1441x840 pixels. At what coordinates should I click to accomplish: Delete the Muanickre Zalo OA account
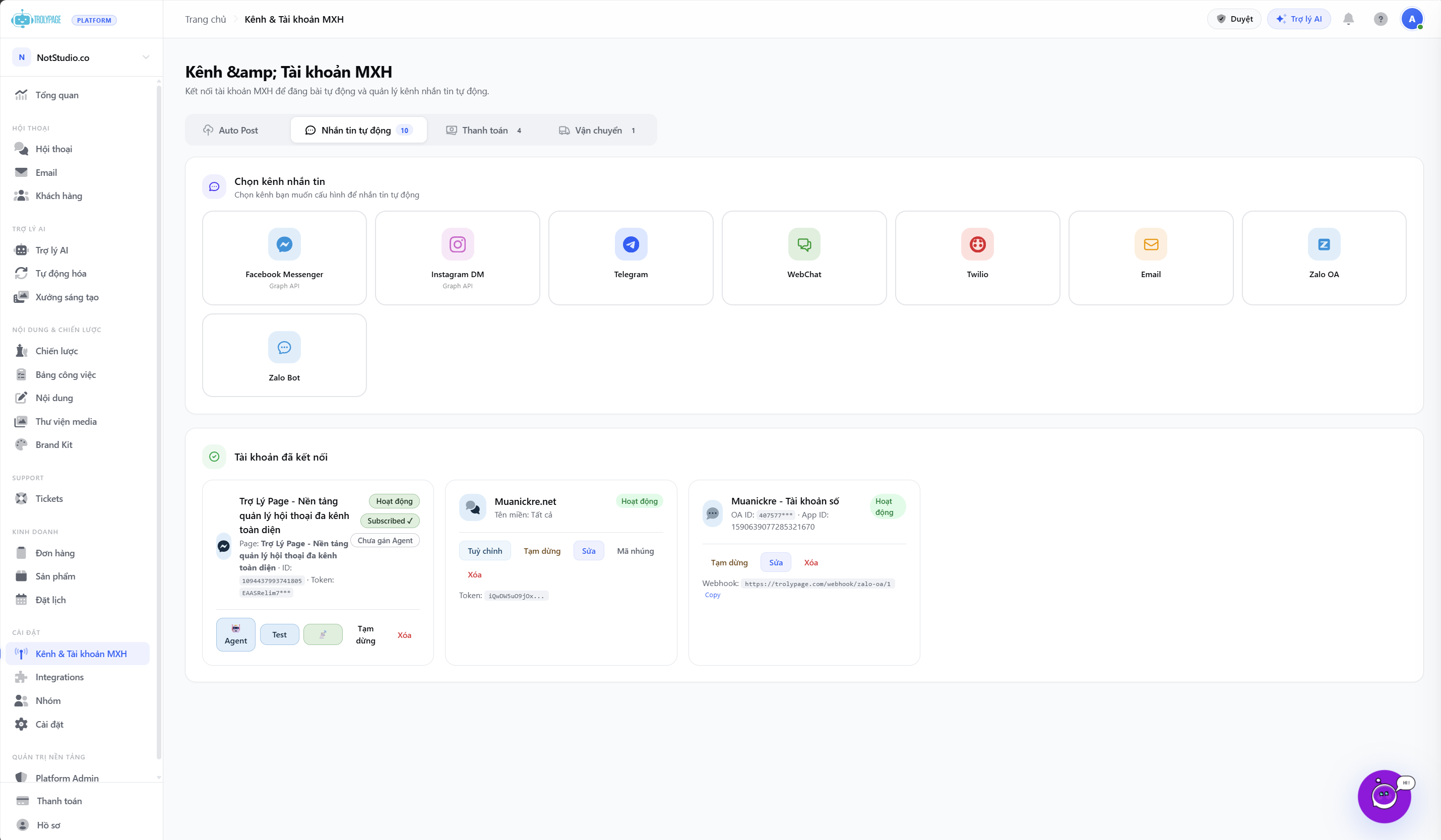811,562
